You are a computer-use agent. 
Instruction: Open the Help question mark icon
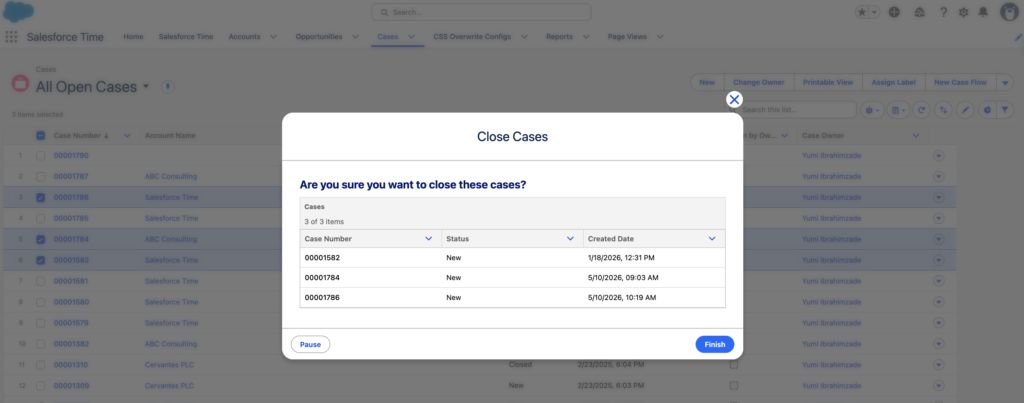pos(943,12)
